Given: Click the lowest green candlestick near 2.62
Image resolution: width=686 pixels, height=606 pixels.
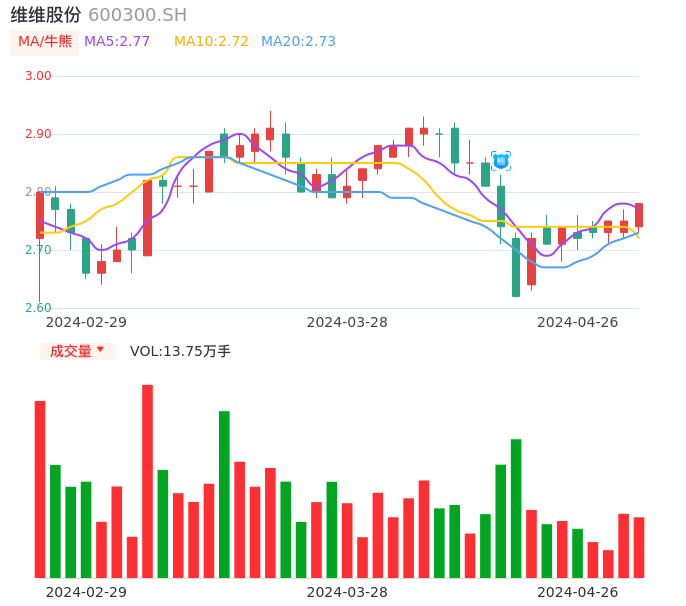Looking at the screenshot, I should pos(516,267).
